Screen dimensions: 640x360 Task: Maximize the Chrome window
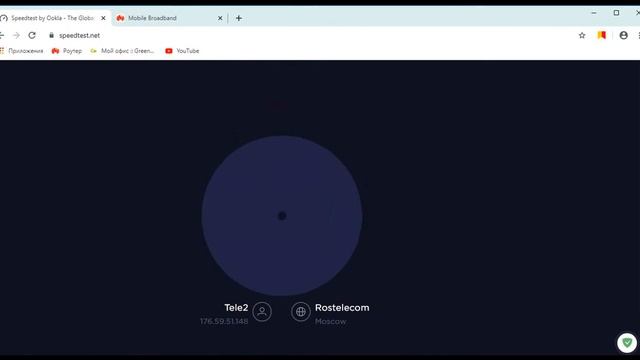click(616, 13)
